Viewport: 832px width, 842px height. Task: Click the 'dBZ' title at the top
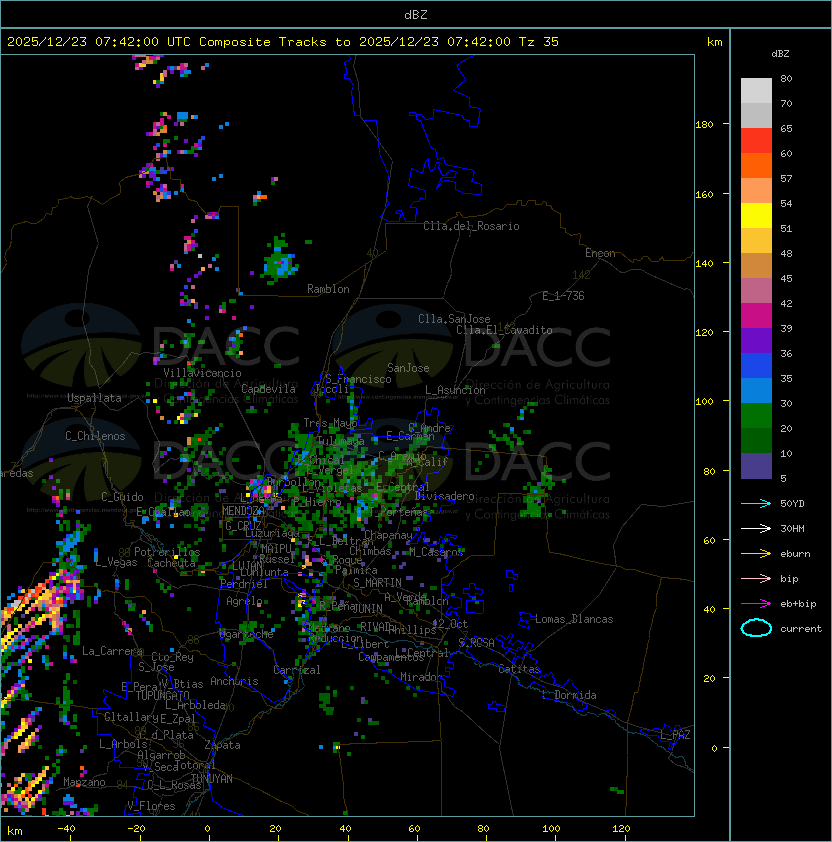click(x=416, y=15)
